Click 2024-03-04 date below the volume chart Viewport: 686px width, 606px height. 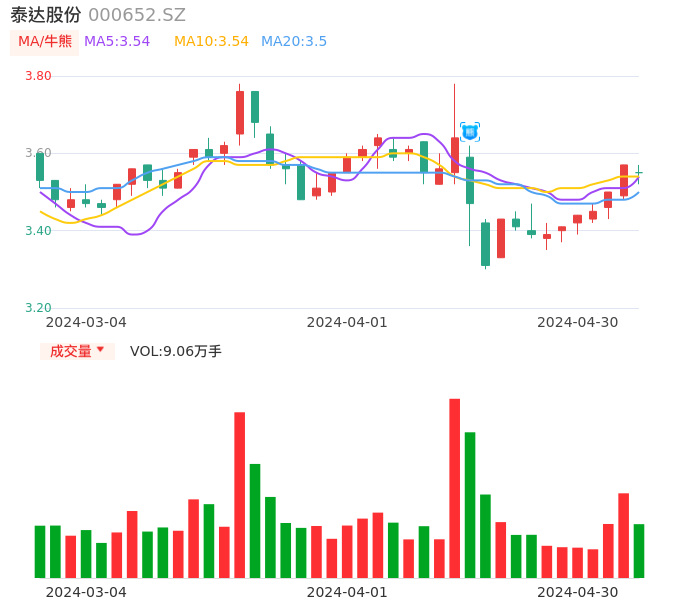(x=86, y=592)
